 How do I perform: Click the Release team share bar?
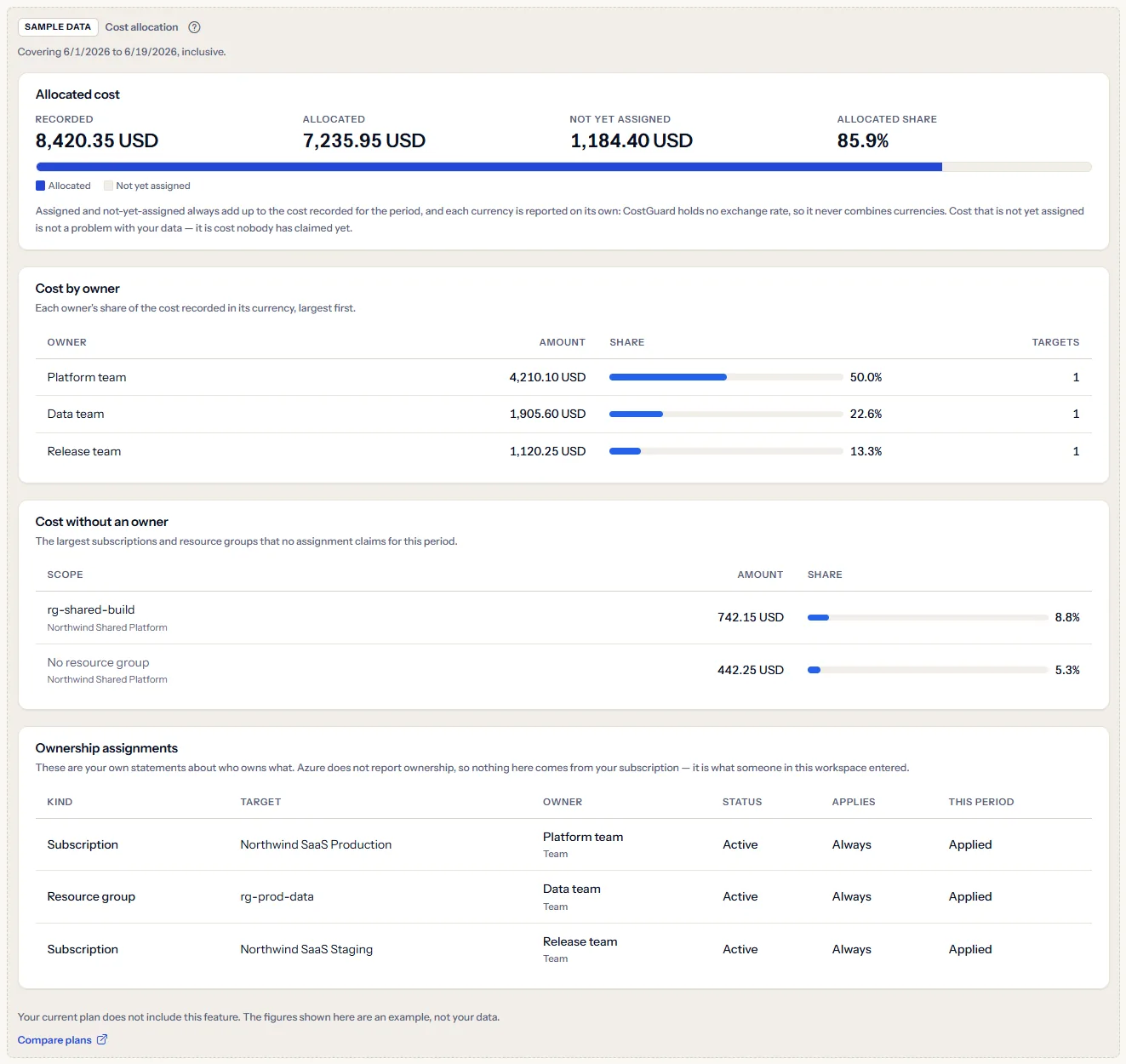tap(726, 451)
